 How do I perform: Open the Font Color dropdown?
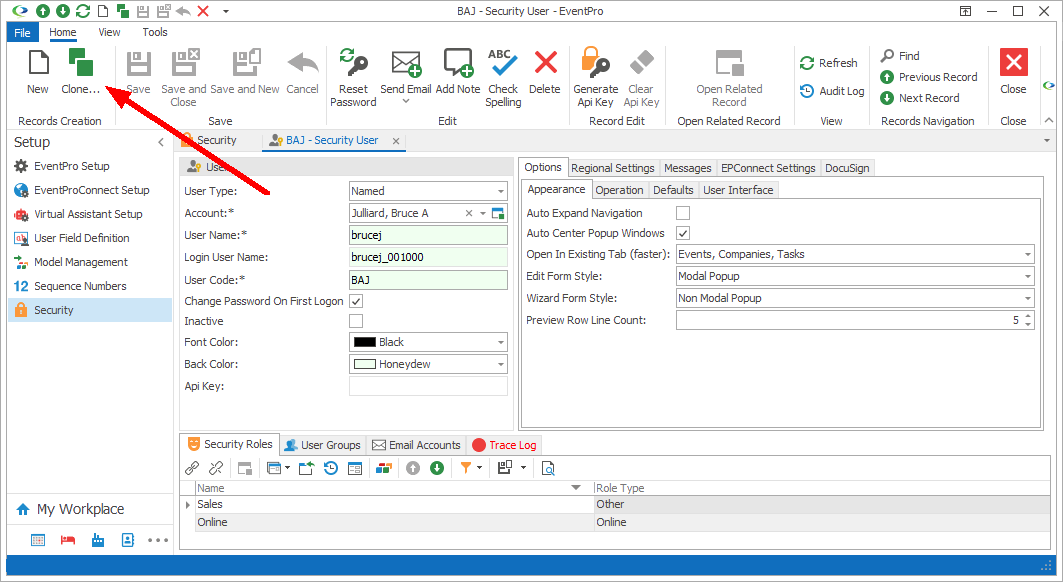(x=500, y=342)
